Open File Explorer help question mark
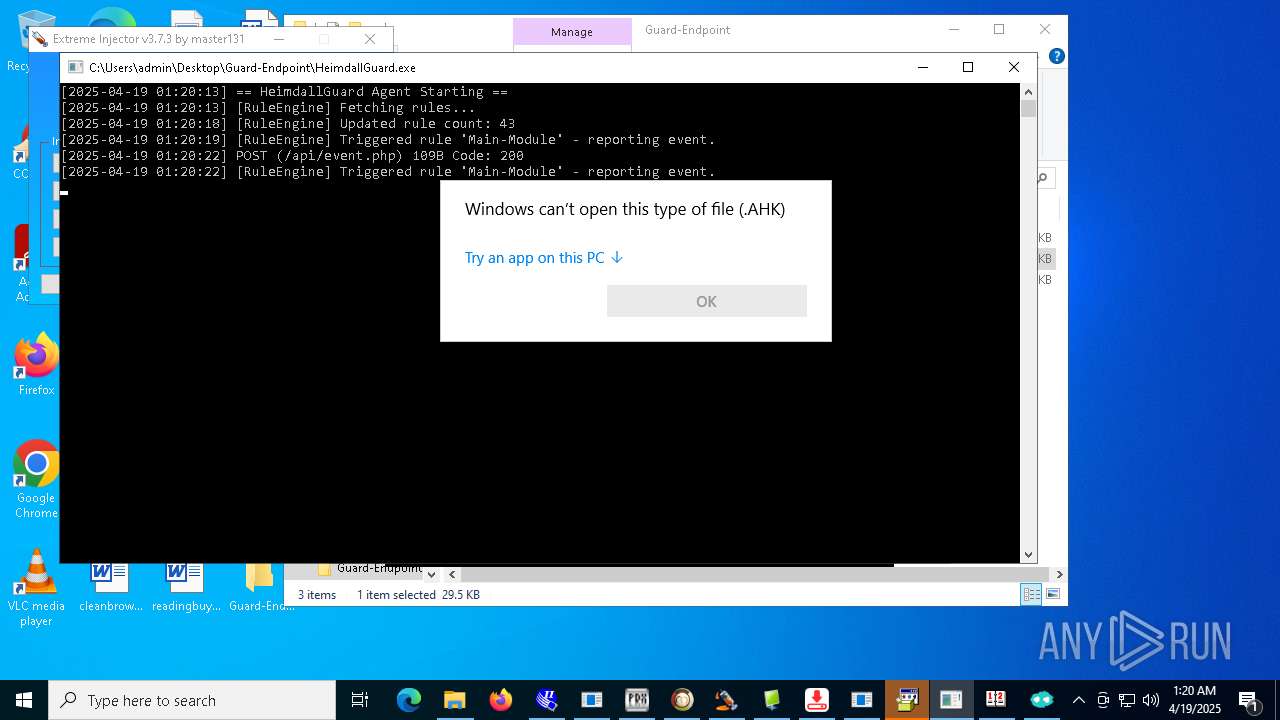The image size is (1280, 720). tap(1056, 56)
